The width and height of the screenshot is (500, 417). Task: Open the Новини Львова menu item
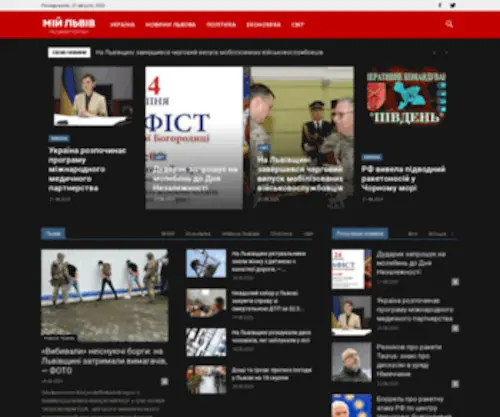pyautogui.click(x=170, y=25)
